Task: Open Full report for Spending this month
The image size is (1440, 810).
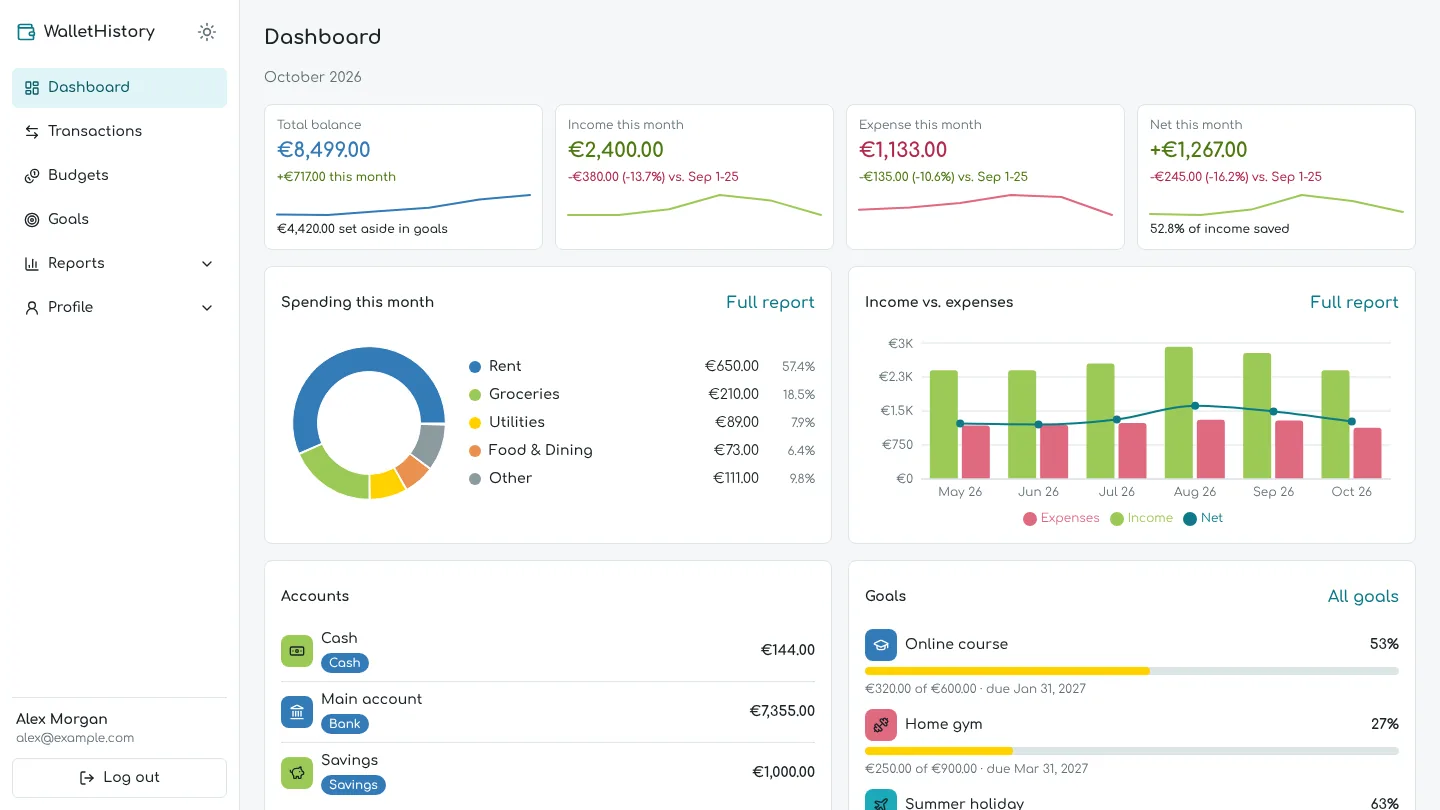Action: (770, 302)
